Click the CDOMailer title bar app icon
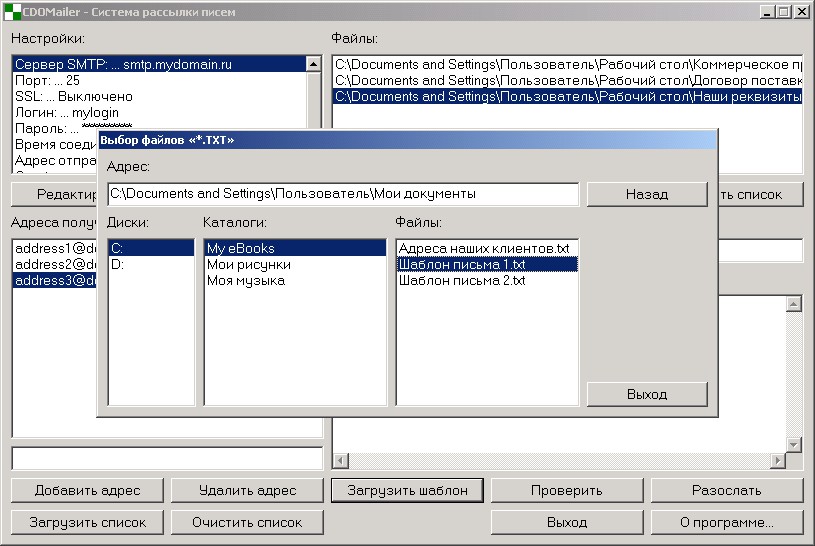 12,11
